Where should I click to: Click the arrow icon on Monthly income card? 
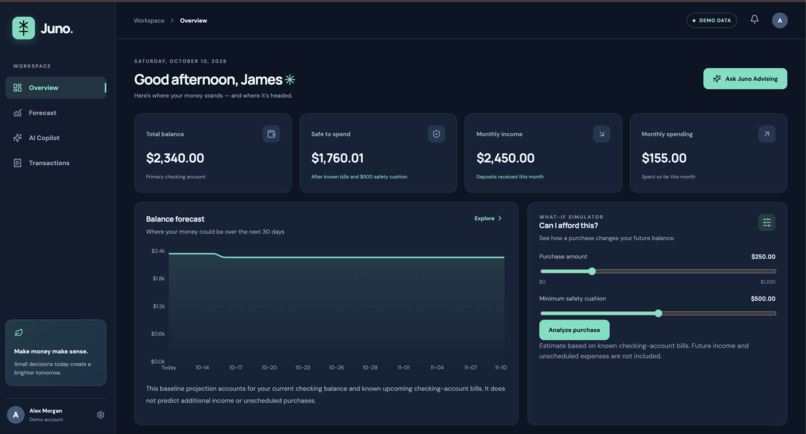(x=601, y=134)
